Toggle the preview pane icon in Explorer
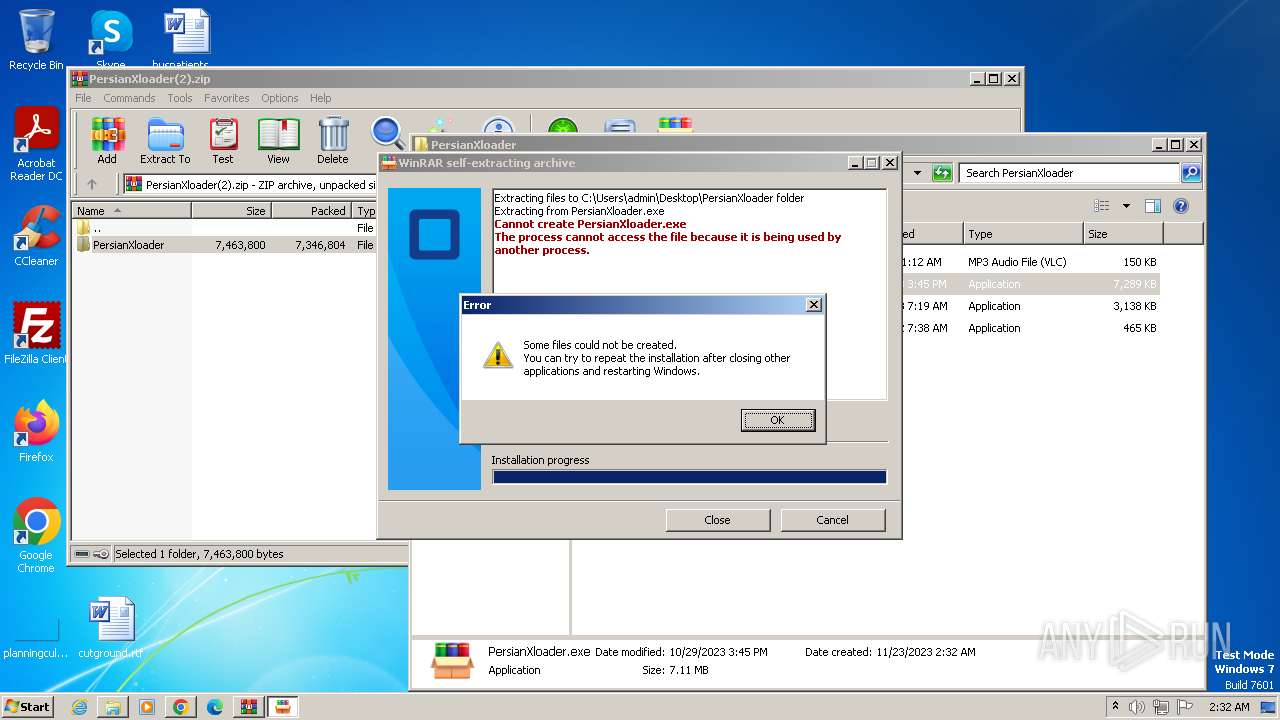This screenshot has height=720, width=1280. pos(1152,206)
